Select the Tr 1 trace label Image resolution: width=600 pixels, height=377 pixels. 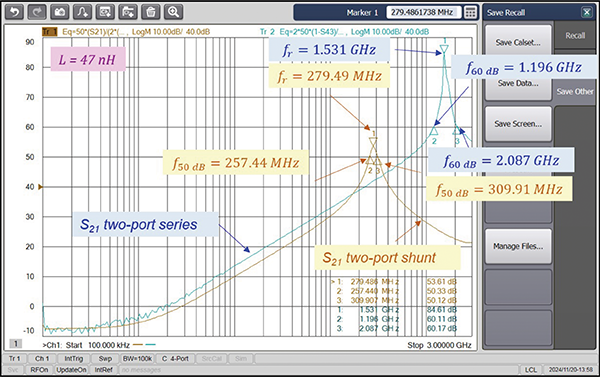tap(49, 32)
